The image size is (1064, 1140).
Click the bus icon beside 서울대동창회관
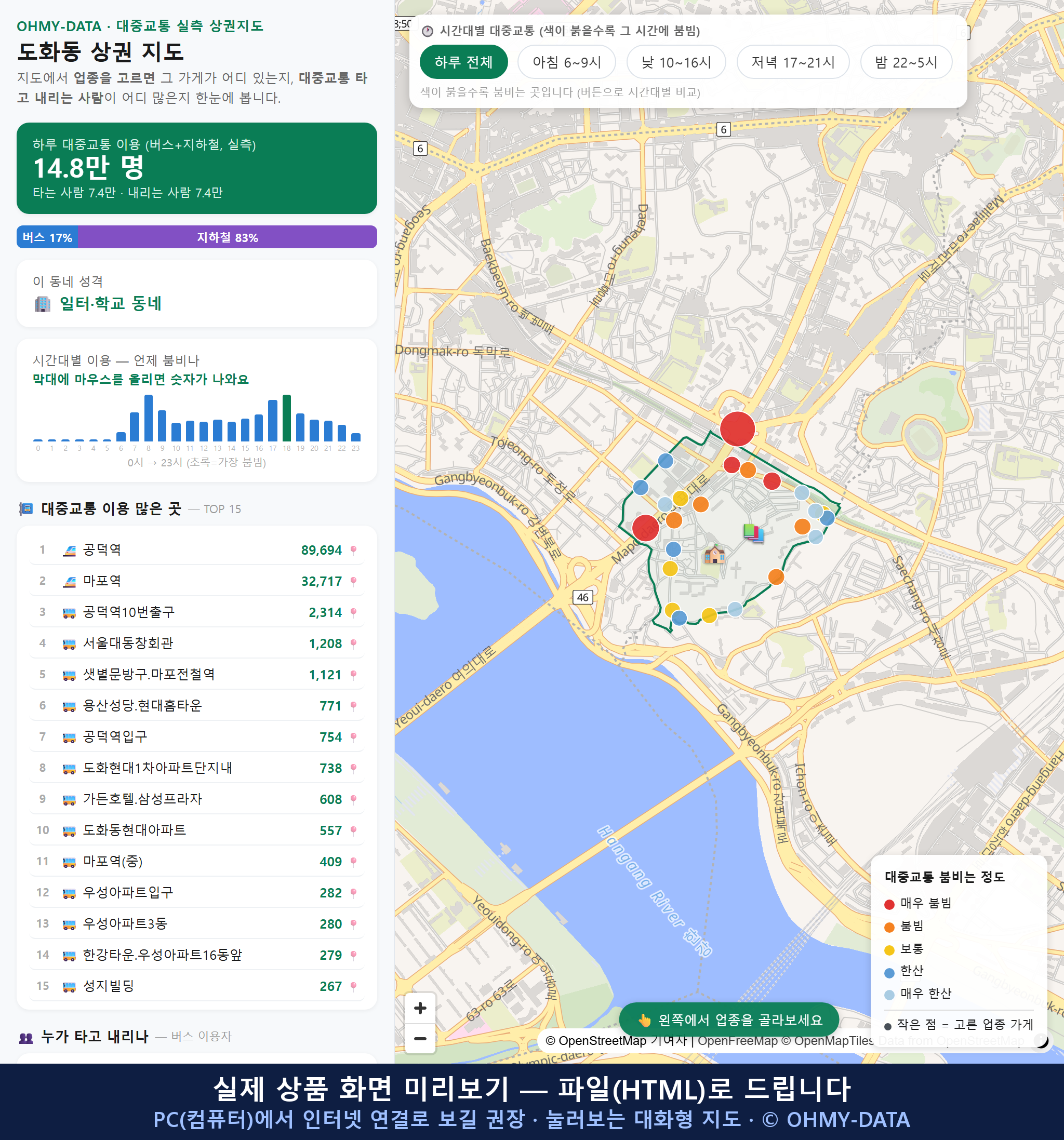69,644
